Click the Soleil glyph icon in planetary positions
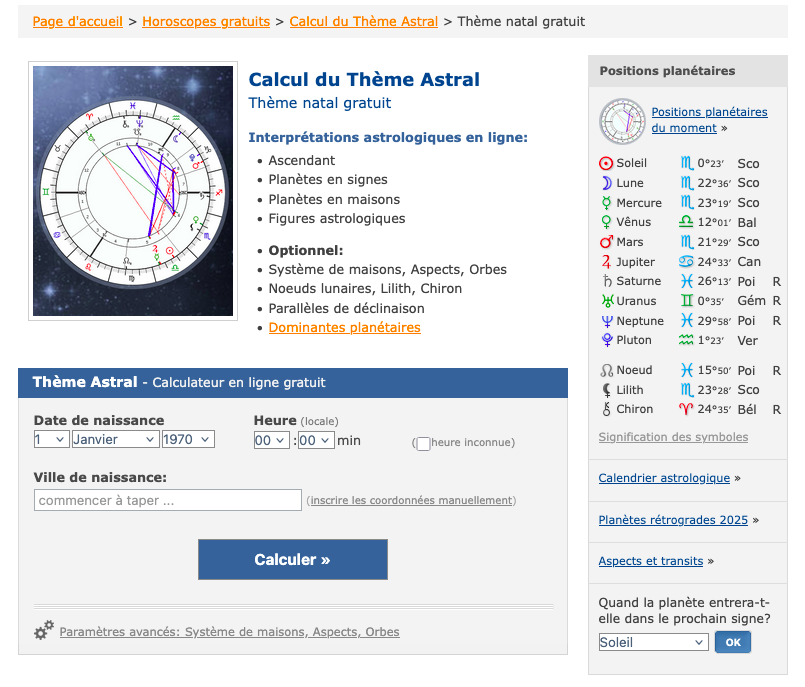Screen dimensions: 805x687 pos(608,162)
